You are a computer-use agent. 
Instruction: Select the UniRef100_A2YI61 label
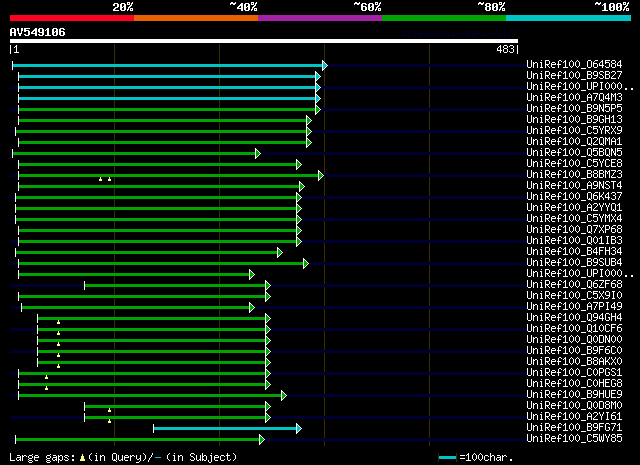(x=574, y=417)
